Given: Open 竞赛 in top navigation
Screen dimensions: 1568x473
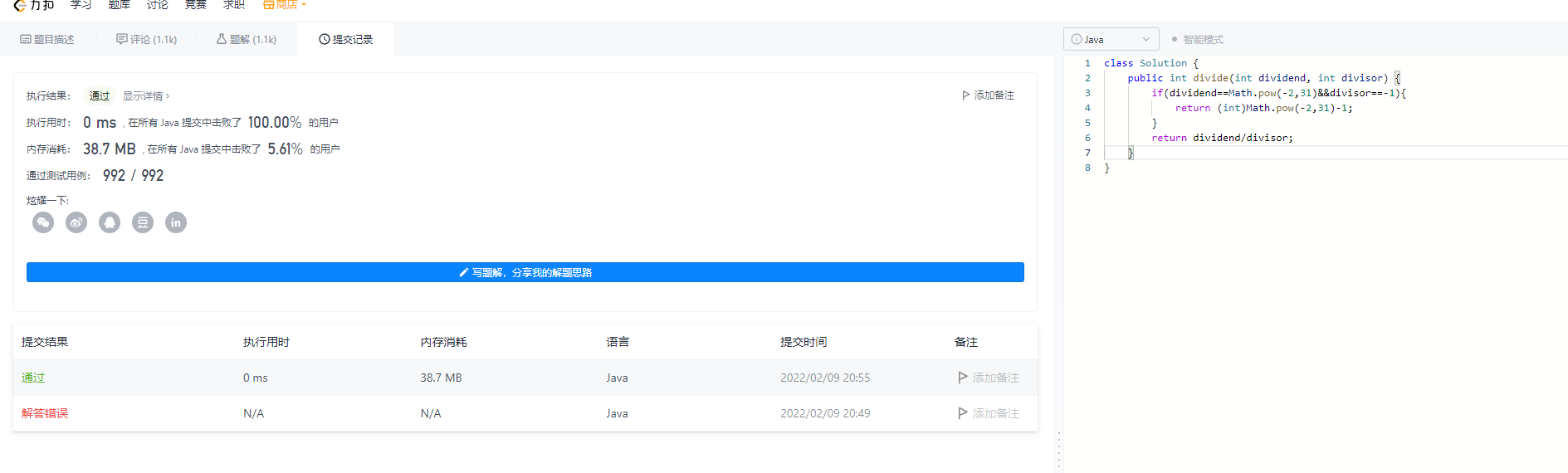Looking at the screenshot, I should (196, 5).
